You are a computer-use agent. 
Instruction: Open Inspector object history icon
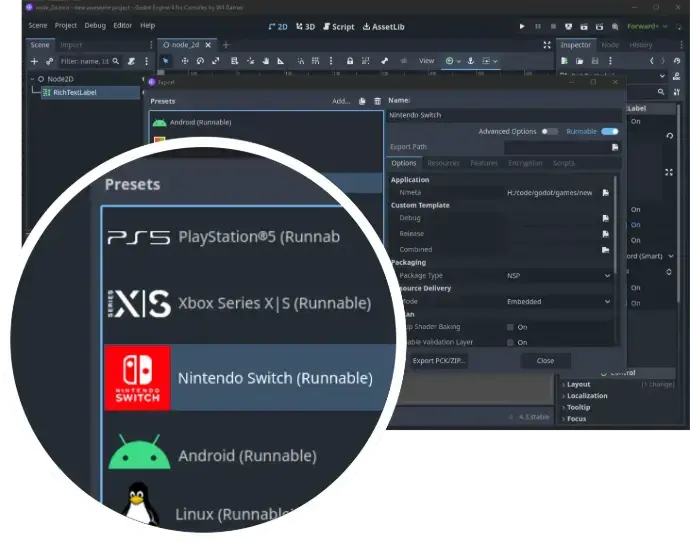(677, 61)
